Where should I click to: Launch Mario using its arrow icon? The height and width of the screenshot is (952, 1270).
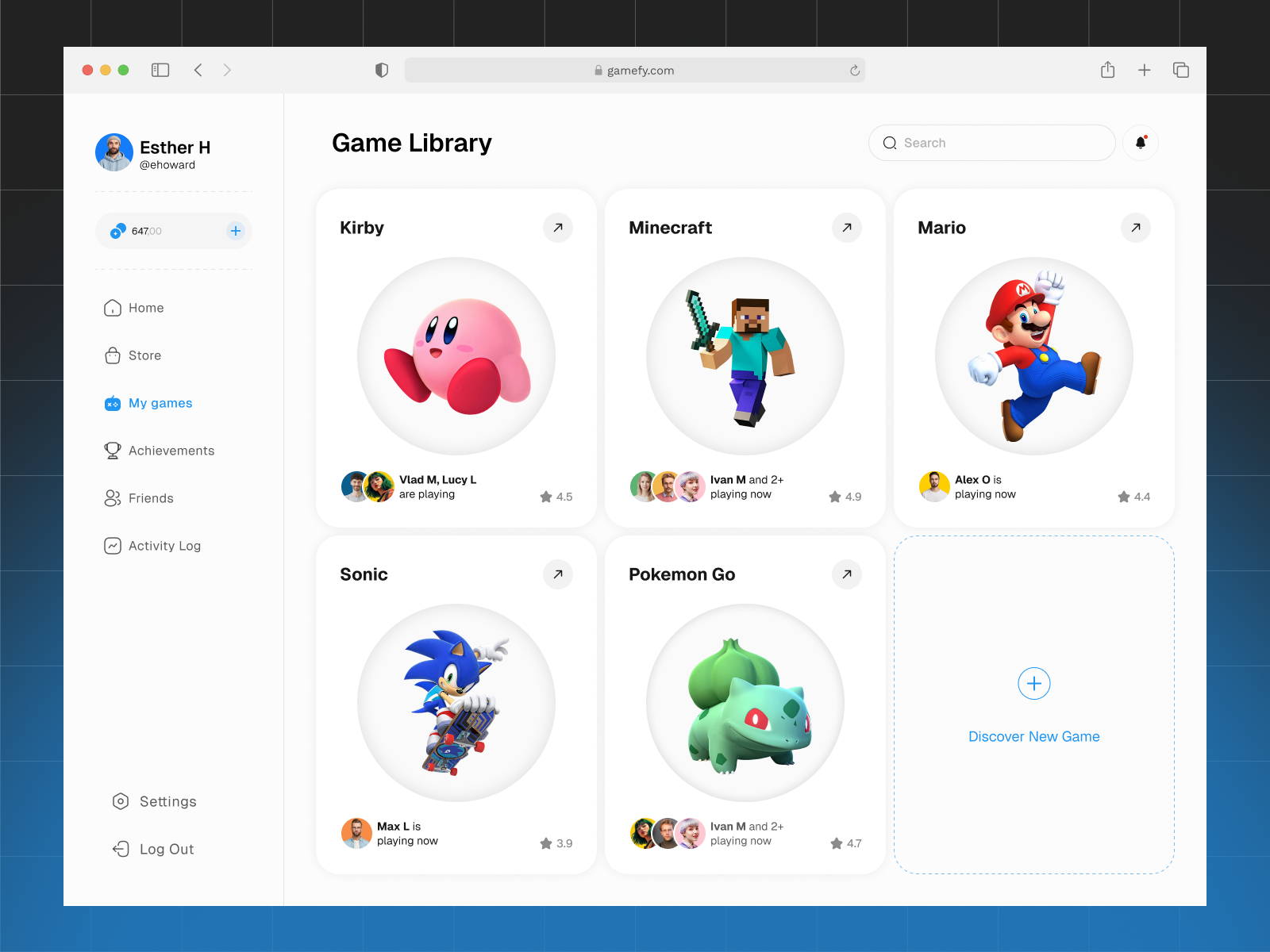coord(1136,228)
